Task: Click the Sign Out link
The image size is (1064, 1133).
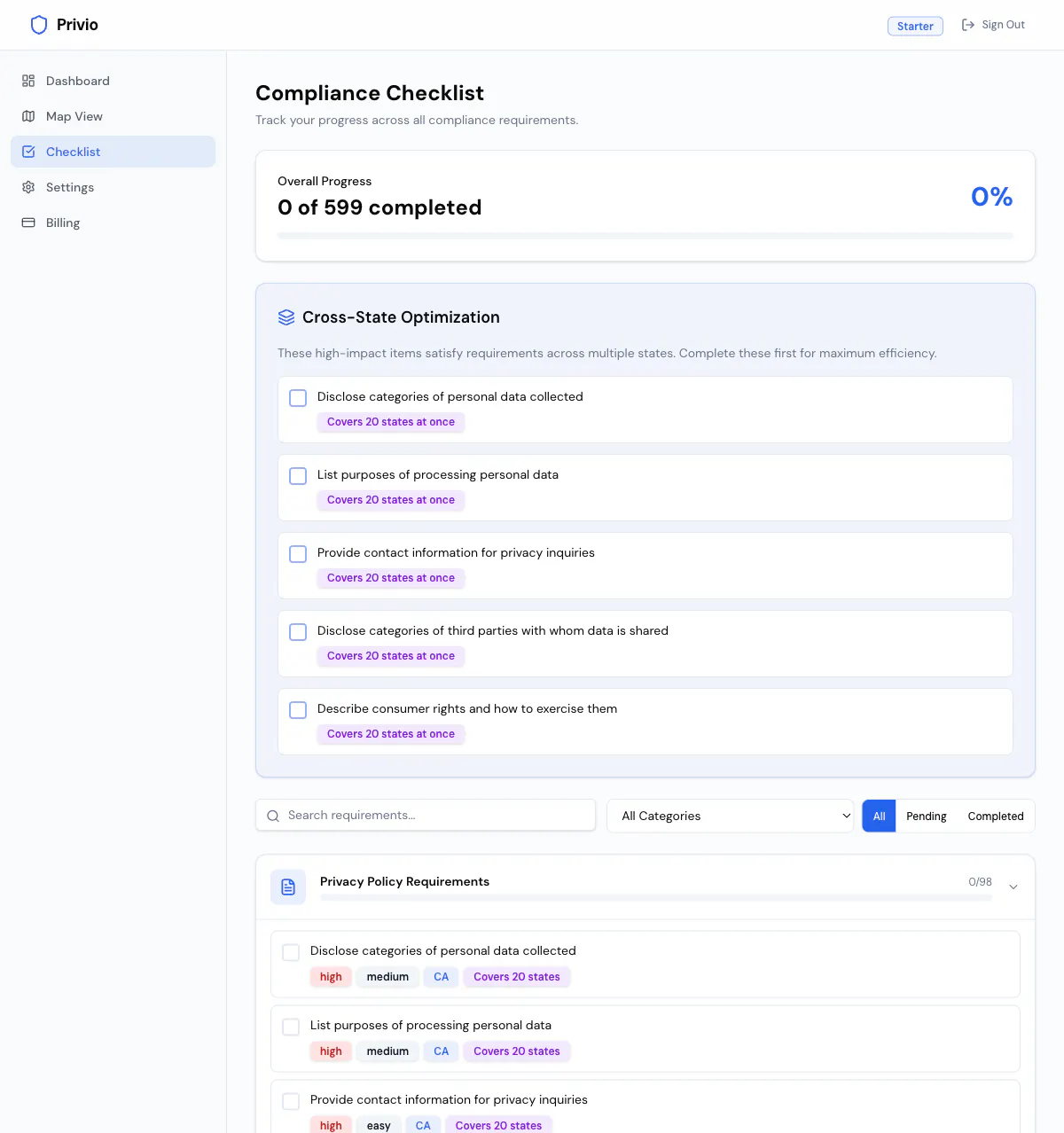Action: [993, 25]
